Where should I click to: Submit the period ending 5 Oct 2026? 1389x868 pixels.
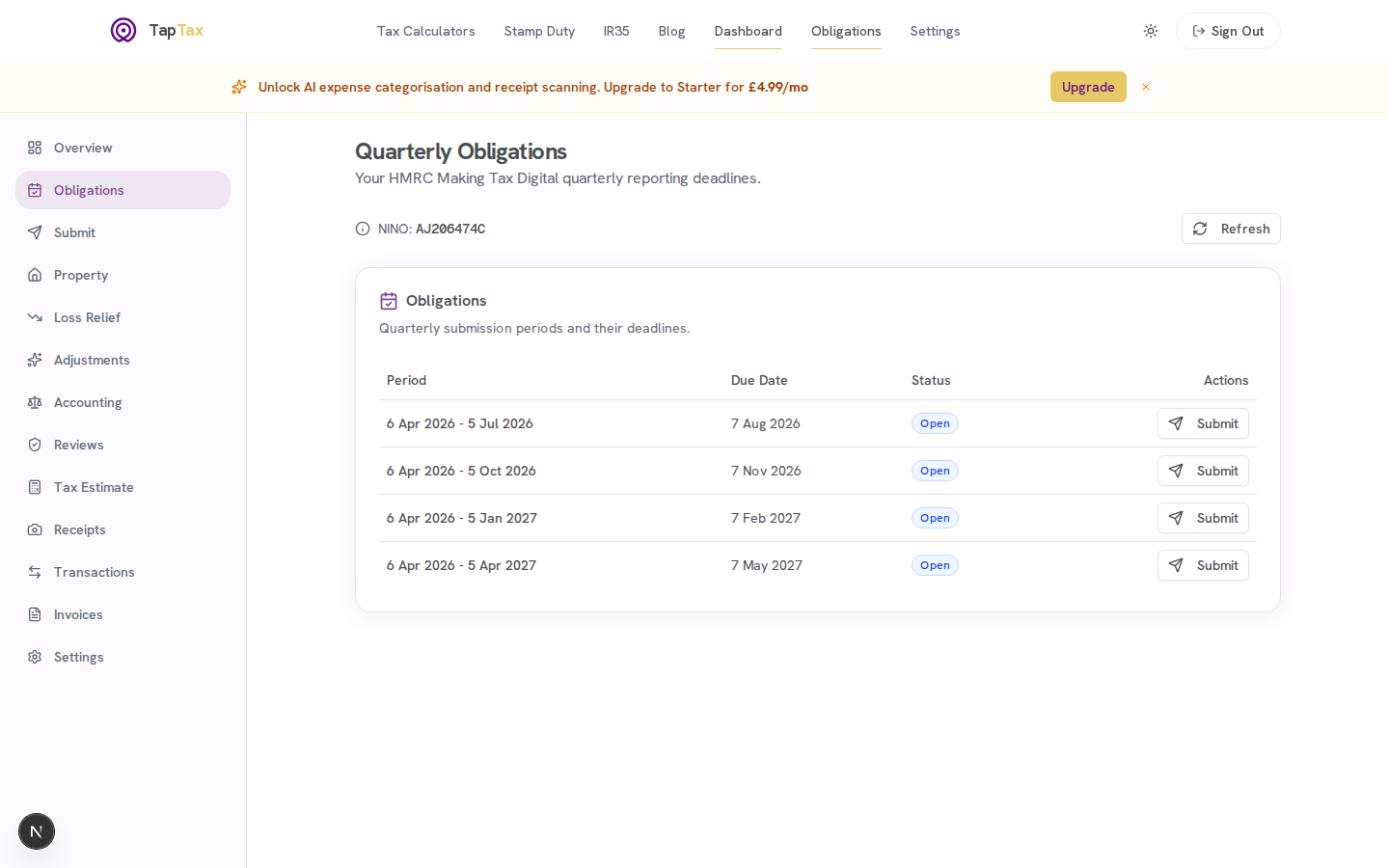pyautogui.click(x=1203, y=471)
